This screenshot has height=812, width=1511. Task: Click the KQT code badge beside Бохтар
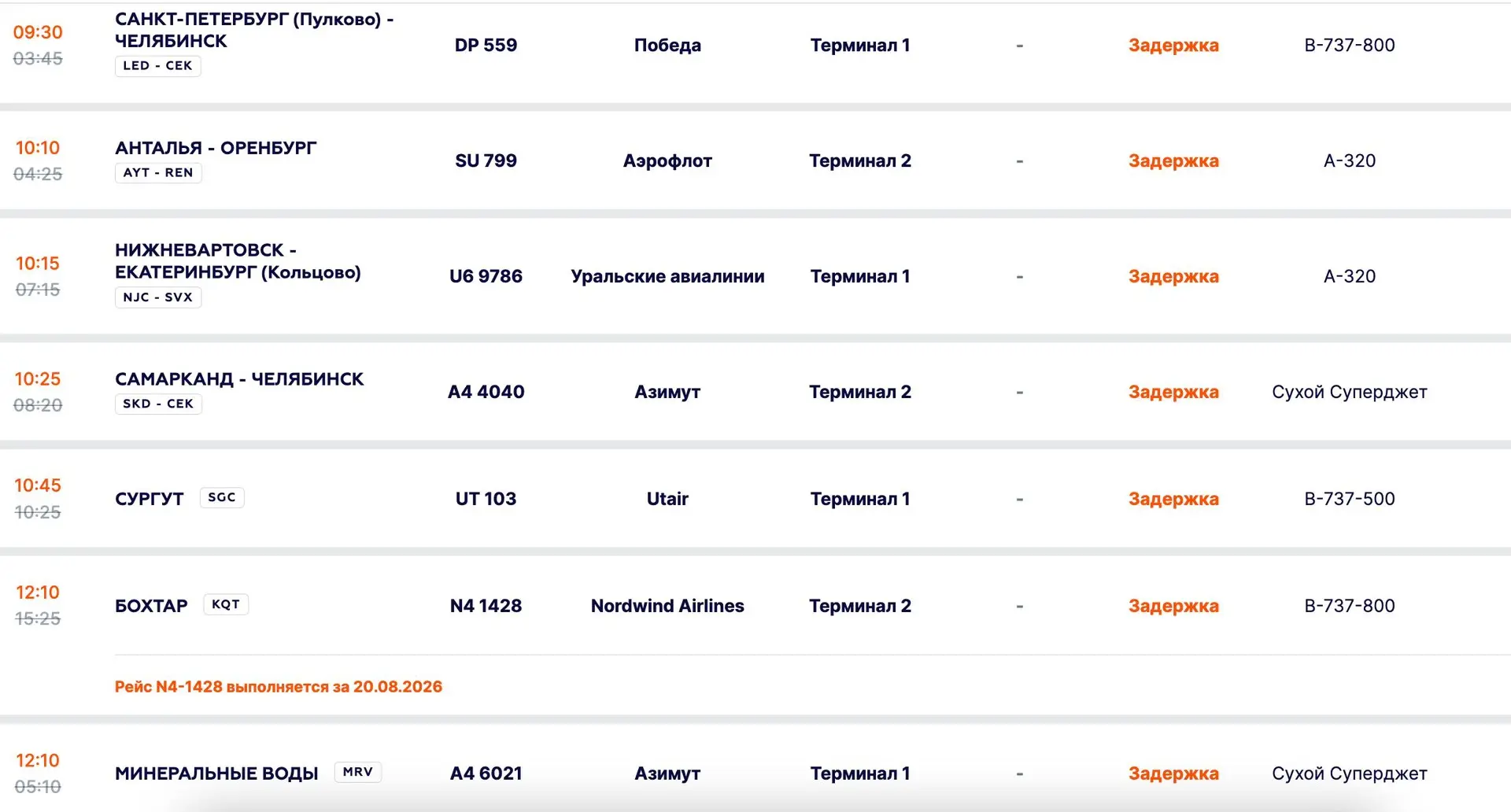pyautogui.click(x=226, y=604)
